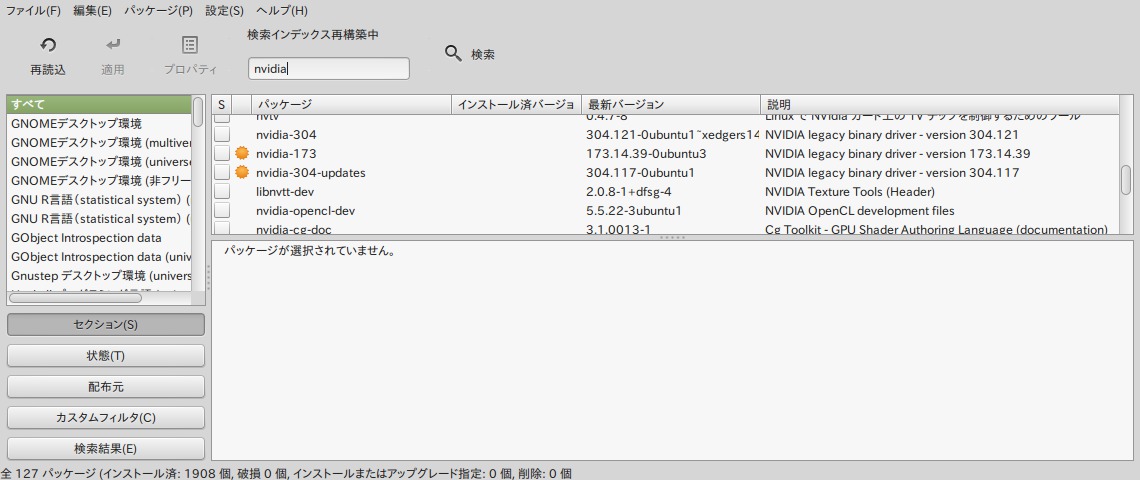Click the magnifier search (検索) icon
Viewport: 1140px width, 480px height.
pyautogui.click(x=453, y=54)
